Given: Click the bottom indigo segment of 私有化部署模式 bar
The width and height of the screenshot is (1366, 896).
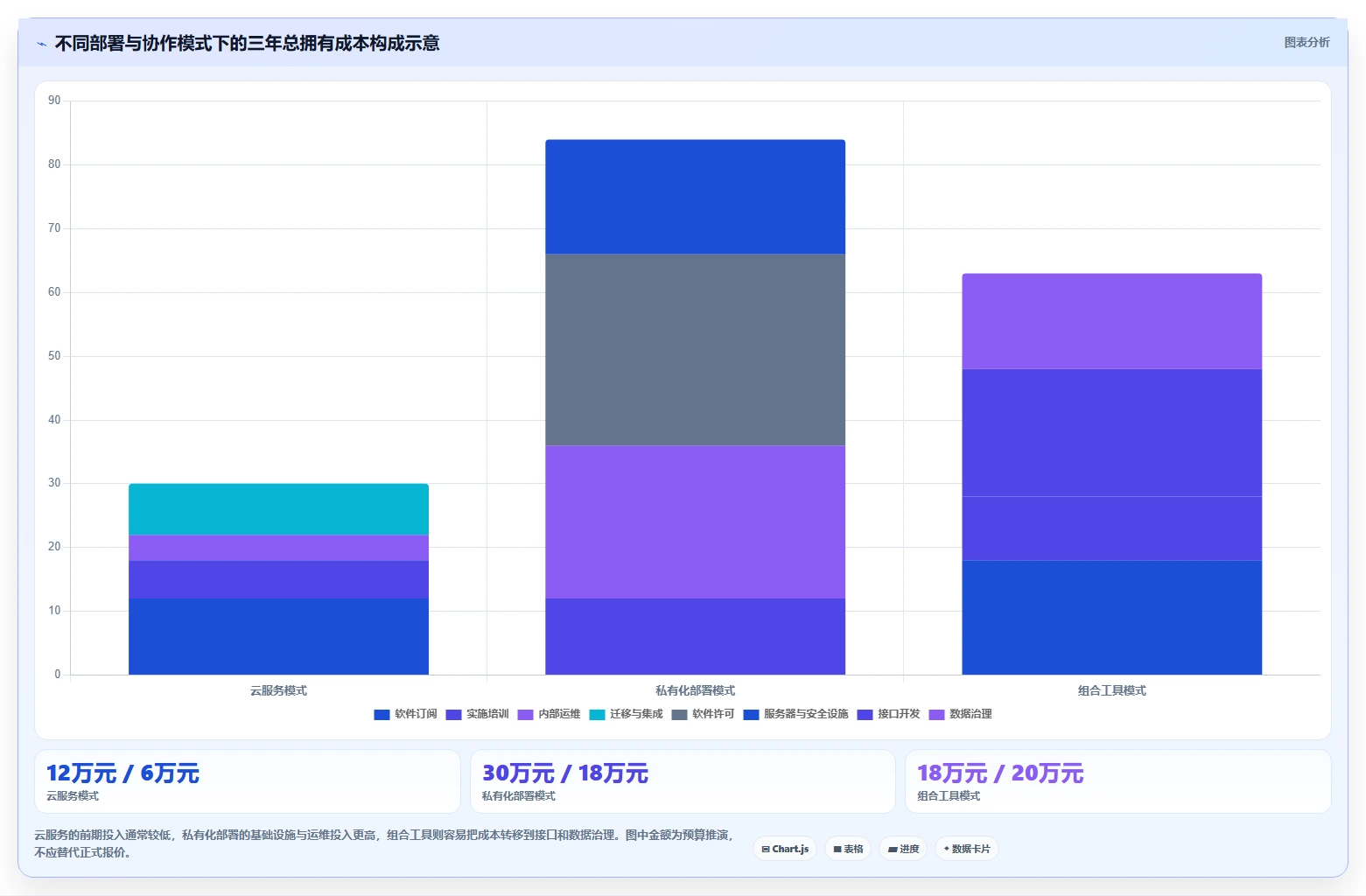Looking at the screenshot, I should tap(695, 636).
